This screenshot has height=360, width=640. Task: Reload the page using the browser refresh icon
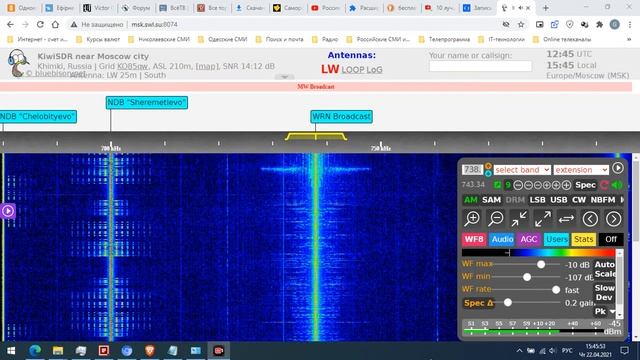(x=40, y=24)
